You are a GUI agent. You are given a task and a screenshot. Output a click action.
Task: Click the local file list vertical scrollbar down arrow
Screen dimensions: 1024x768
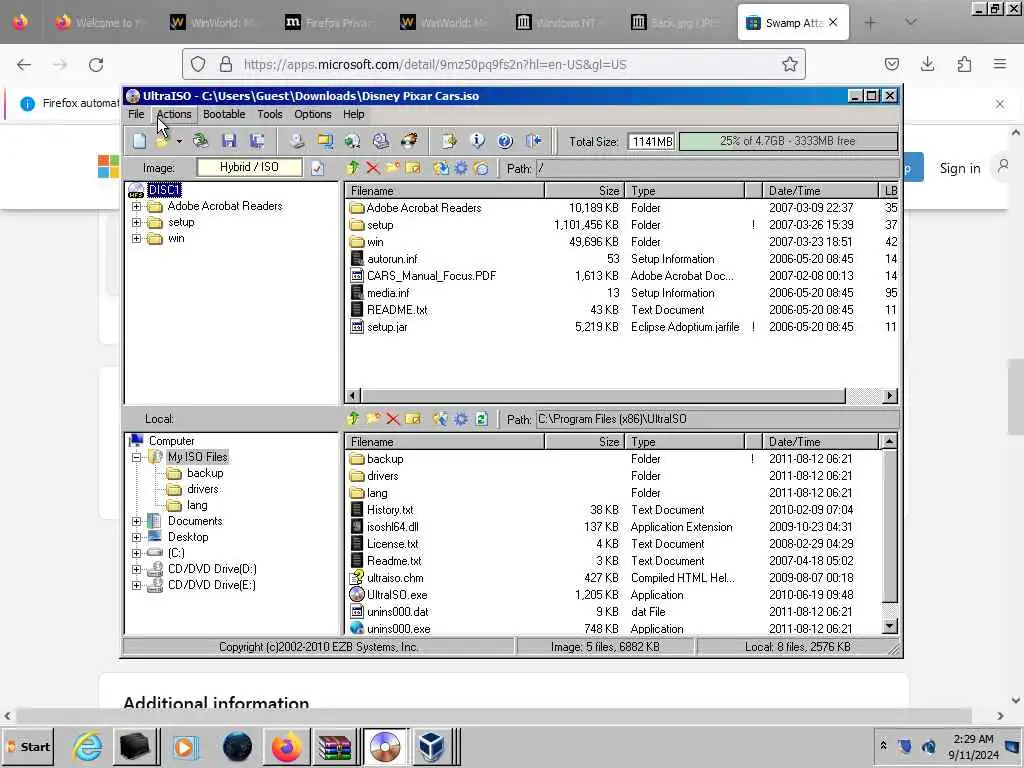[889, 626]
